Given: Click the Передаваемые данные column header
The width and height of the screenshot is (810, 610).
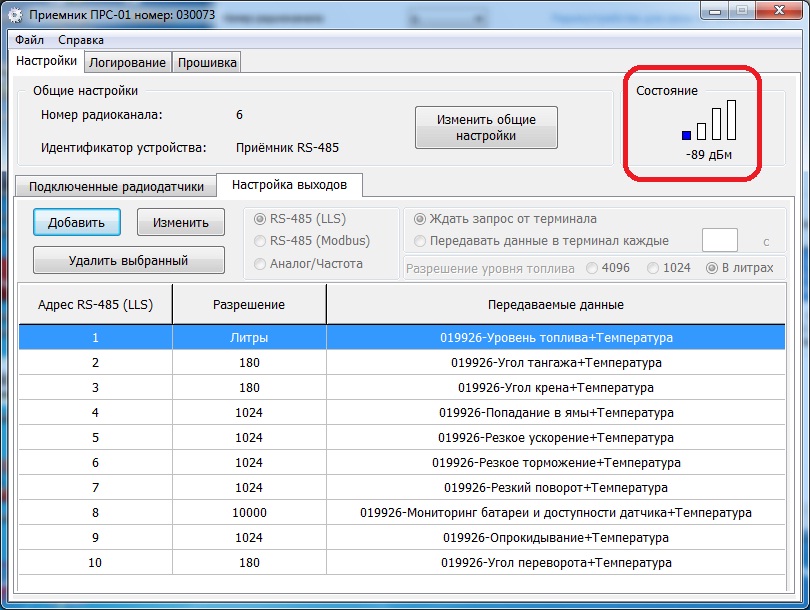Looking at the screenshot, I should pos(555,304).
